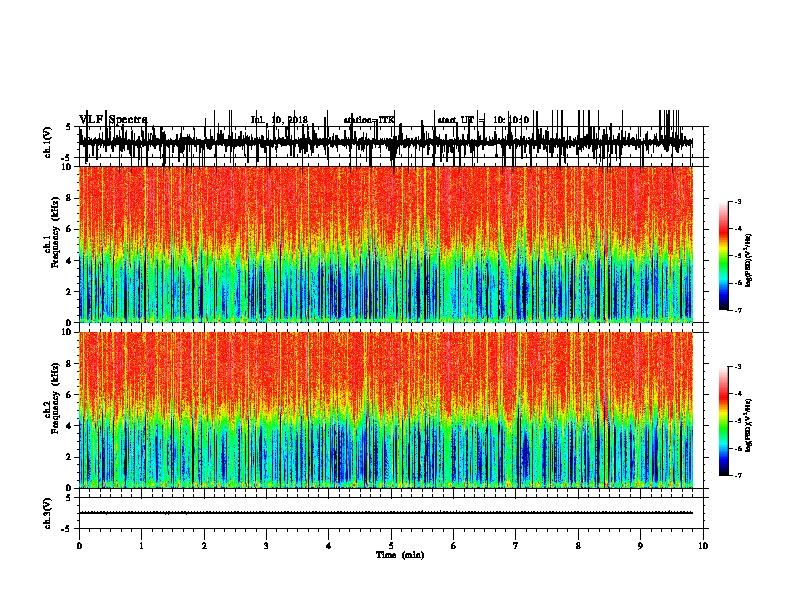Click time axis tick label 6
The height and width of the screenshot is (612, 792).
click(454, 546)
